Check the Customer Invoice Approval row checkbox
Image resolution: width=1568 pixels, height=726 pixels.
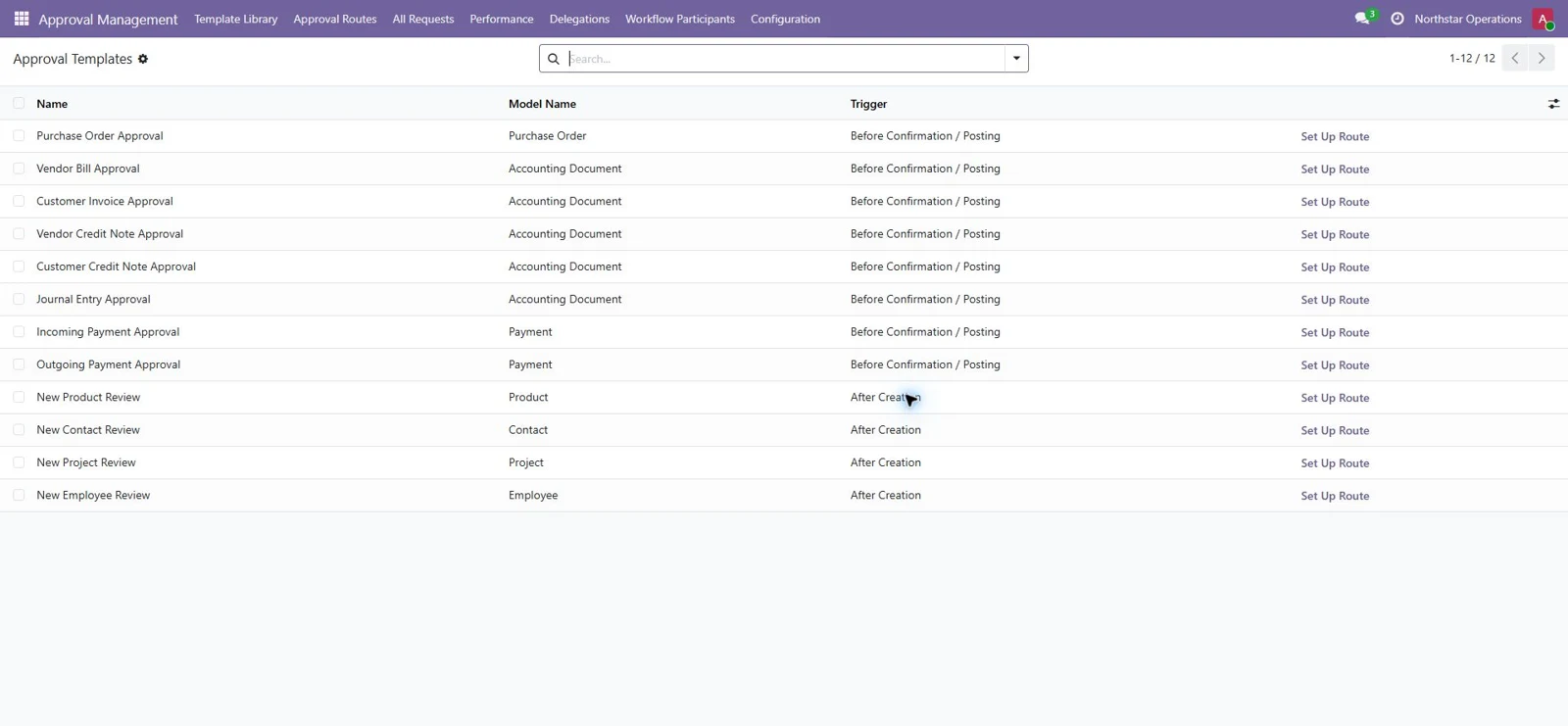[19, 201]
